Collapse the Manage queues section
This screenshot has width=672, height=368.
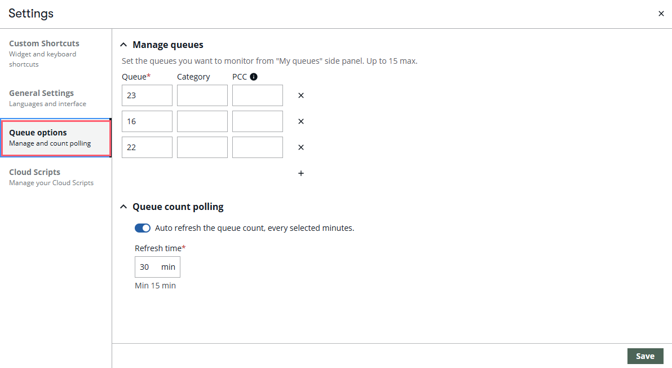(x=123, y=45)
